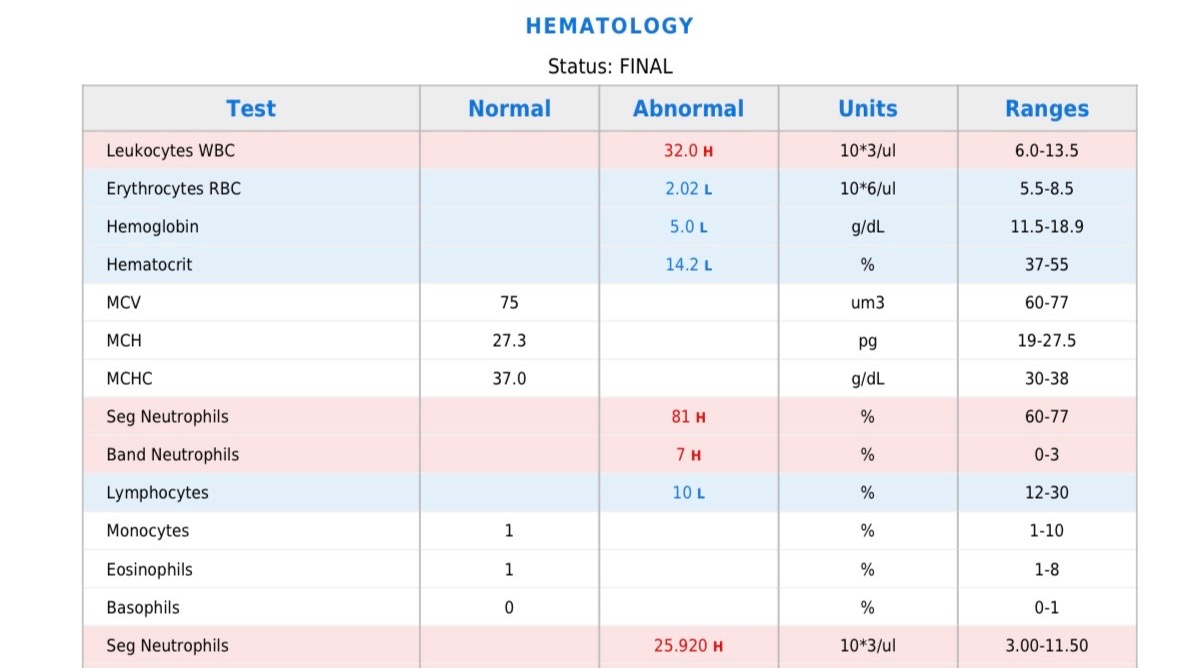Screen dimensions: 1184x668
Task: Click the Hematocrit row label
Action: coord(149,265)
